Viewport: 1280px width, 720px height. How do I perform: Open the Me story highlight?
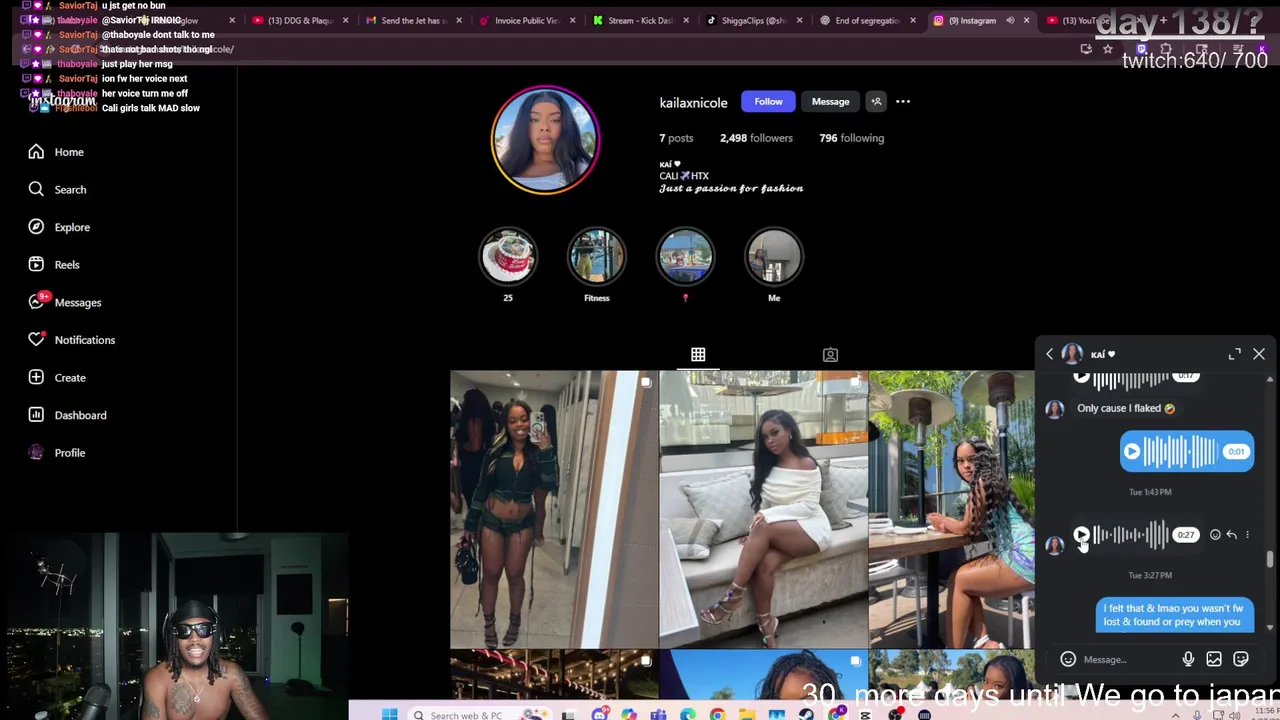coord(774,257)
